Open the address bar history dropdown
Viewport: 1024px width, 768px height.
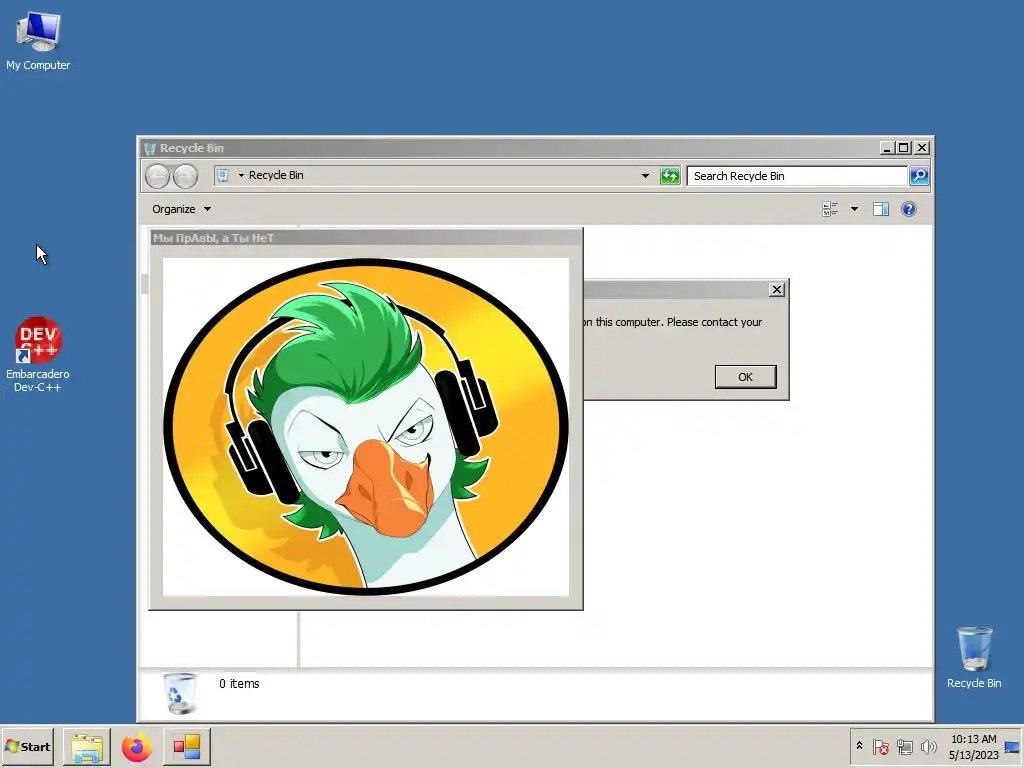(x=645, y=176)
